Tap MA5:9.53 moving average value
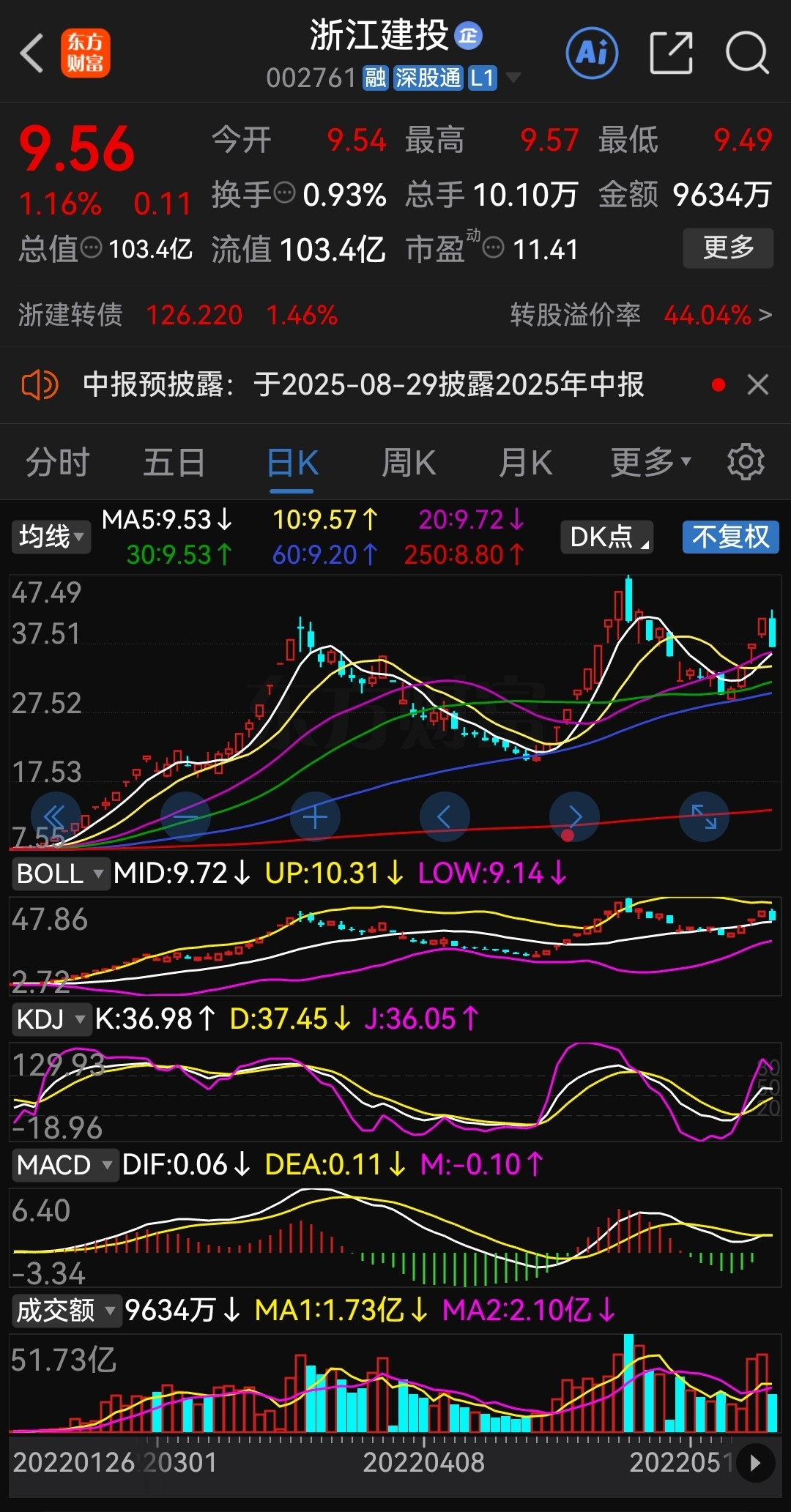Image resolution: width=791 pixels, height=1512 pixels. (167, 520)
